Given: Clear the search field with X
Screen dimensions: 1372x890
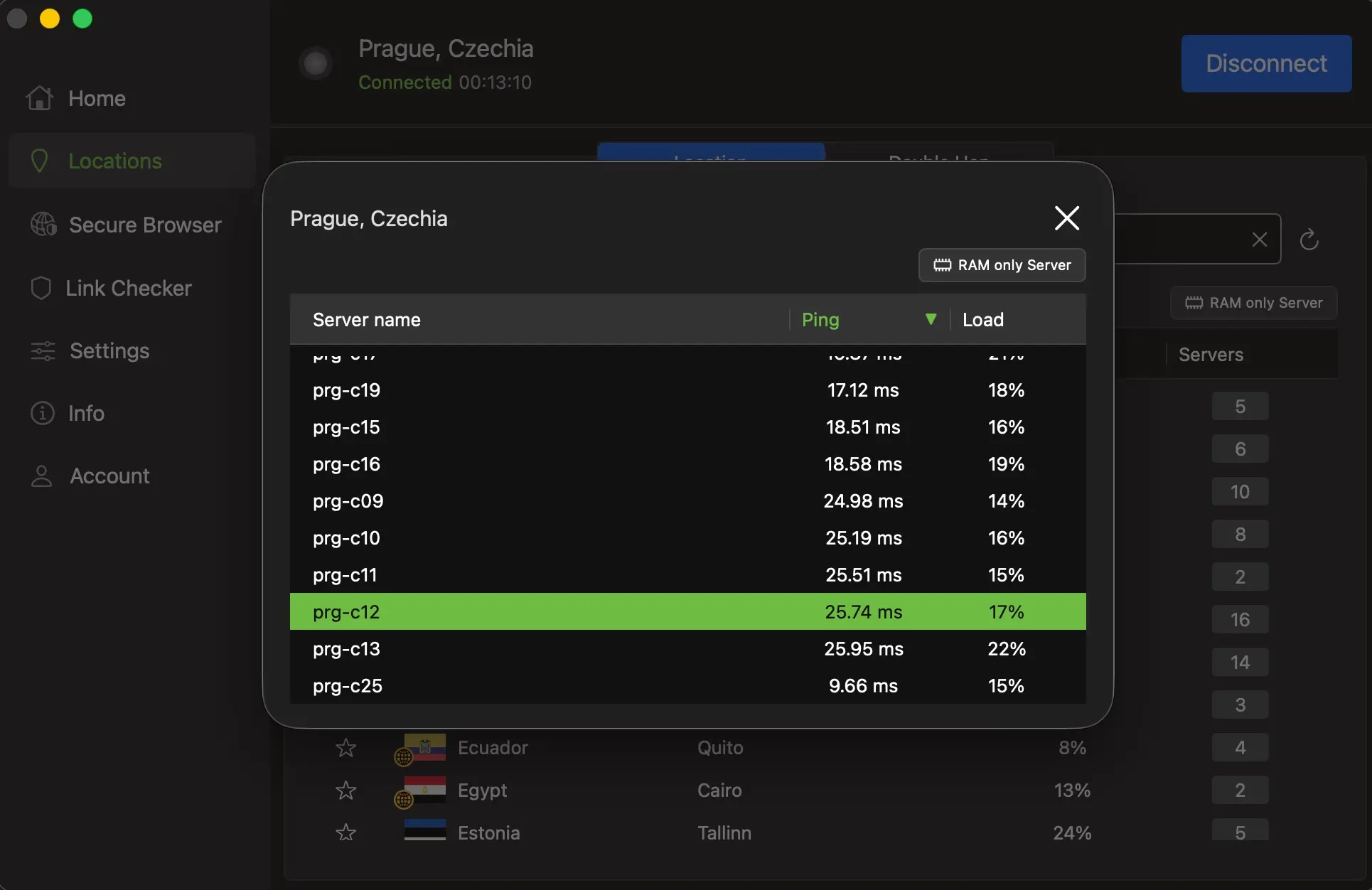Looking at the screenshot, I should pyautogui.click(x=1259, y=240).
